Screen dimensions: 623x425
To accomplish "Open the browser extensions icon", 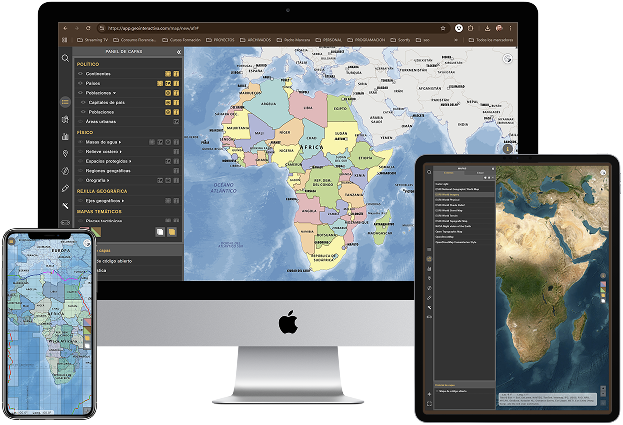I will 470,28.
